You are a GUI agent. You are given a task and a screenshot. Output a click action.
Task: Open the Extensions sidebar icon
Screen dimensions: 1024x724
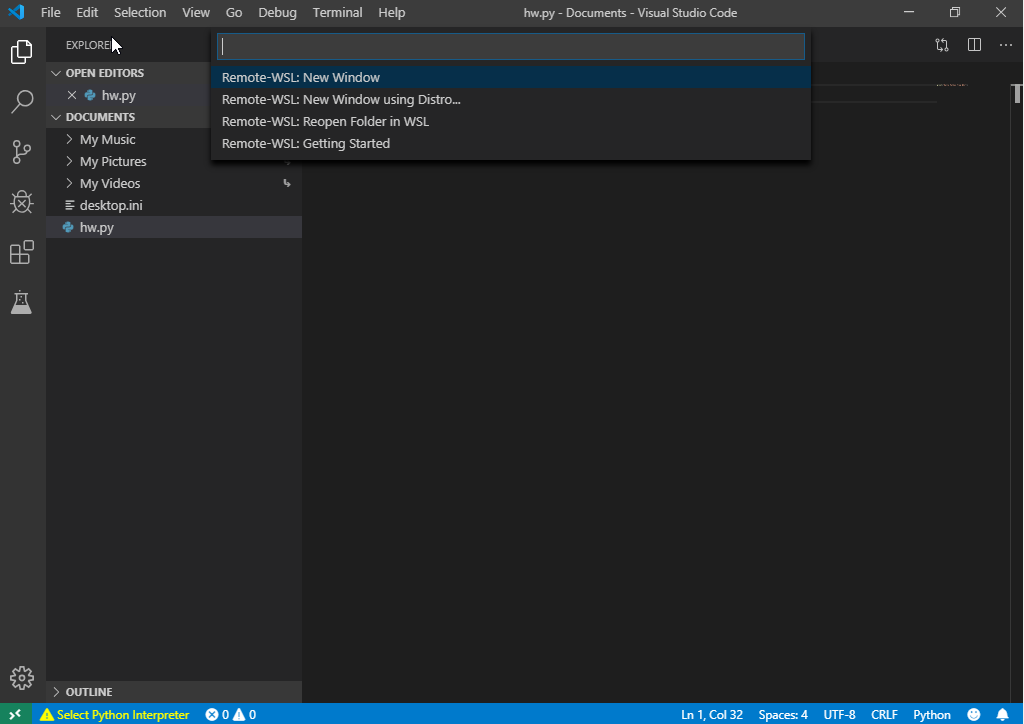point(22,252)
